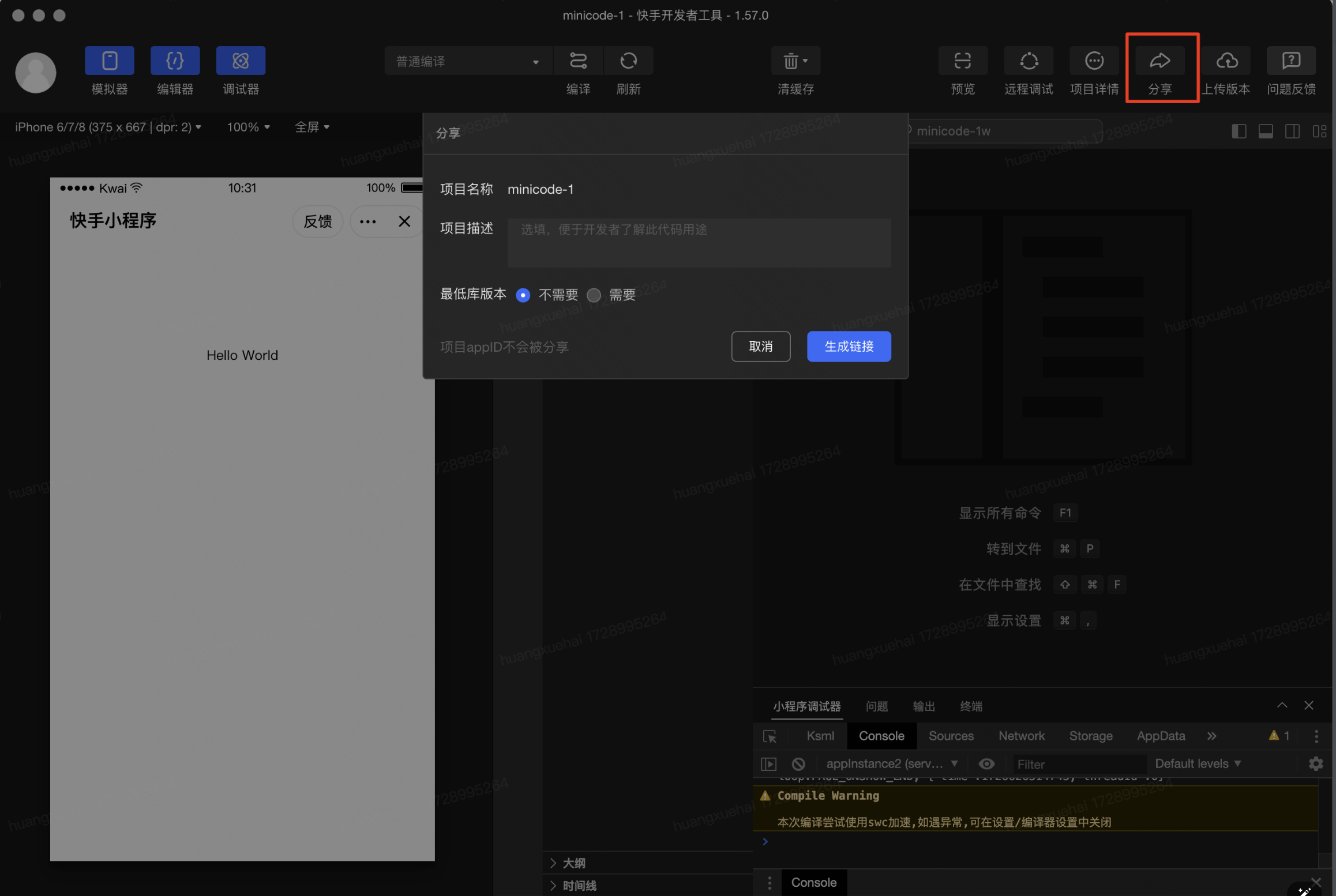Open the customize layout icon

pos(1319,131)
